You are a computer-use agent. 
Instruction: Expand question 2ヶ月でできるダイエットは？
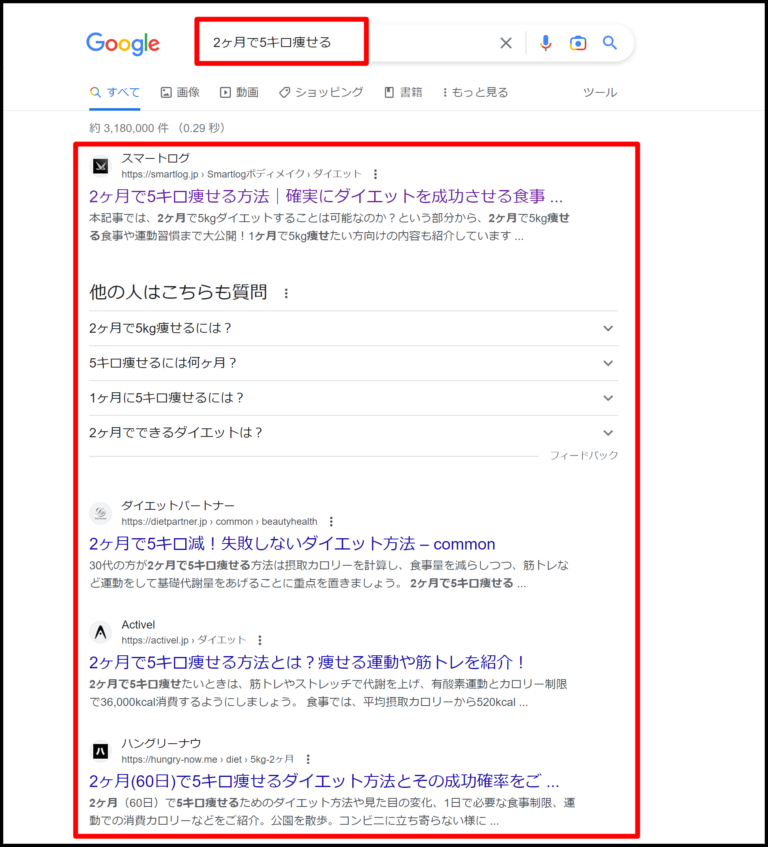pyautogui.click(x=353, y=433)
